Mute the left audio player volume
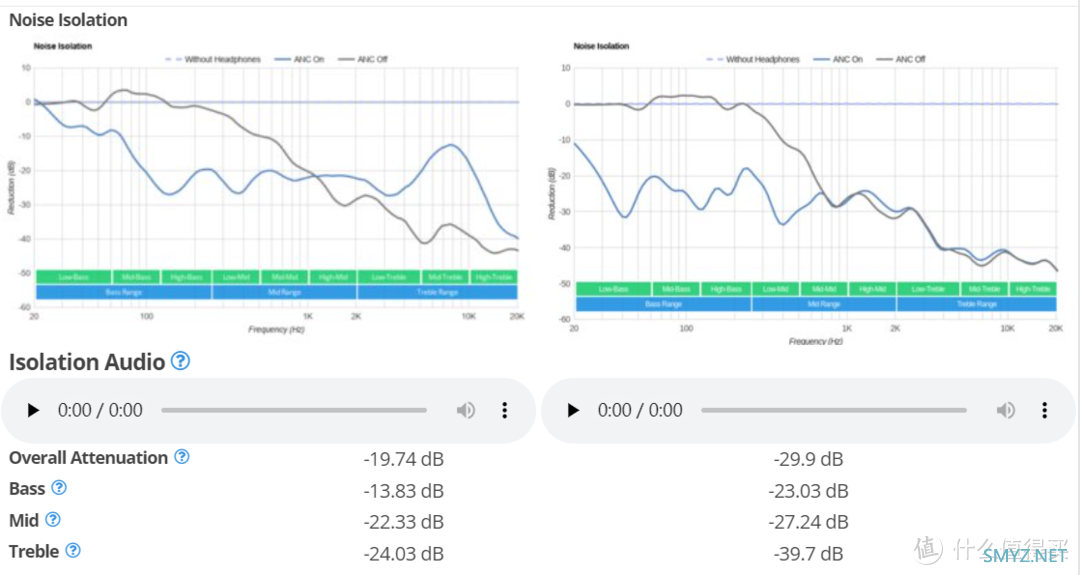 click(466, 410)
